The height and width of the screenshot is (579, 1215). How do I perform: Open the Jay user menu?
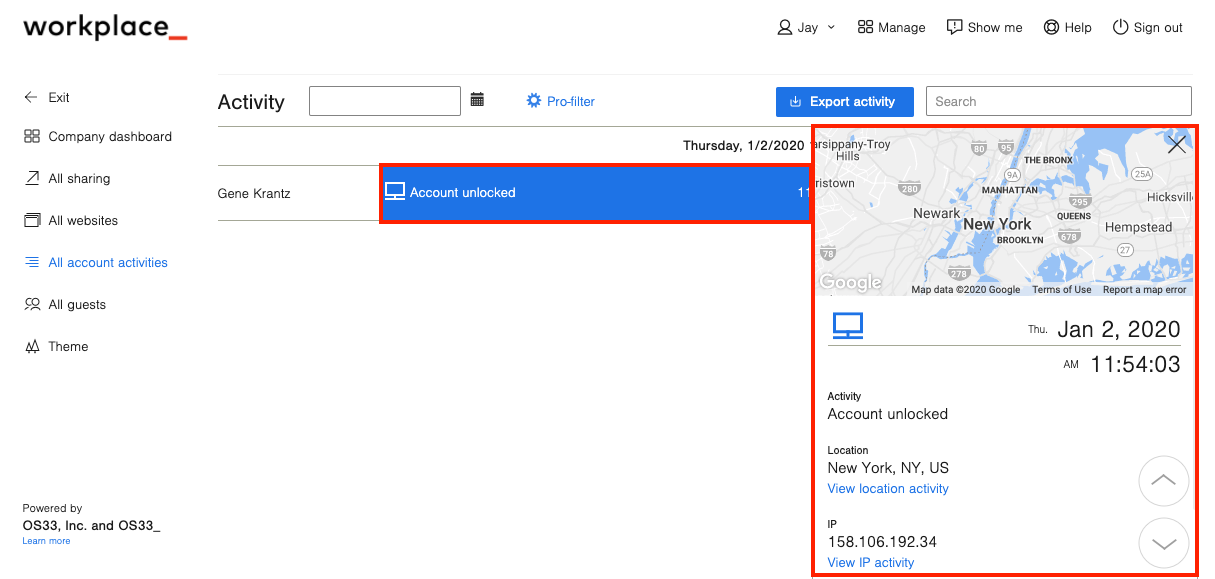coord(806,28)
